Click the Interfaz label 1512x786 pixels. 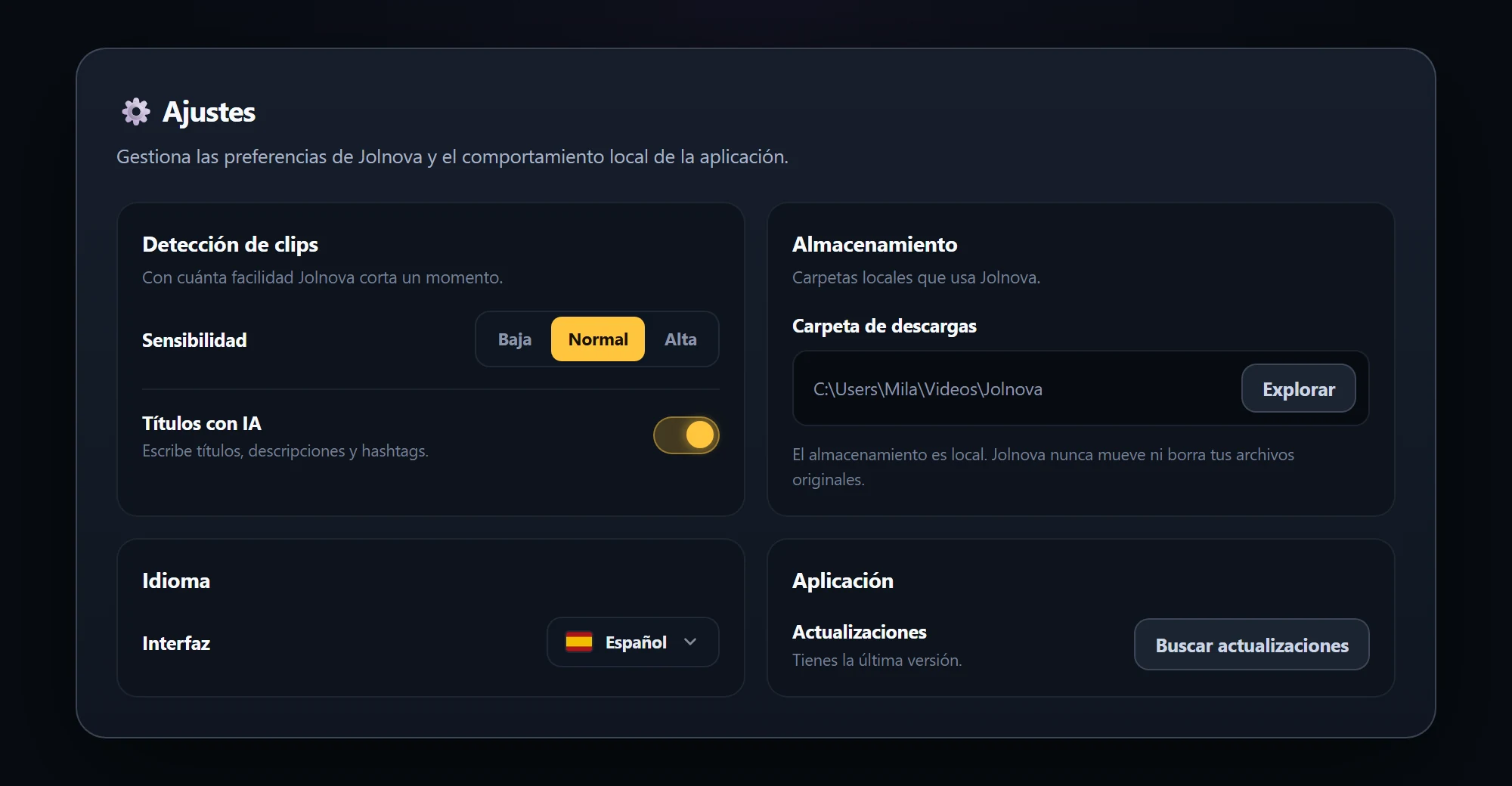[176, 643]
